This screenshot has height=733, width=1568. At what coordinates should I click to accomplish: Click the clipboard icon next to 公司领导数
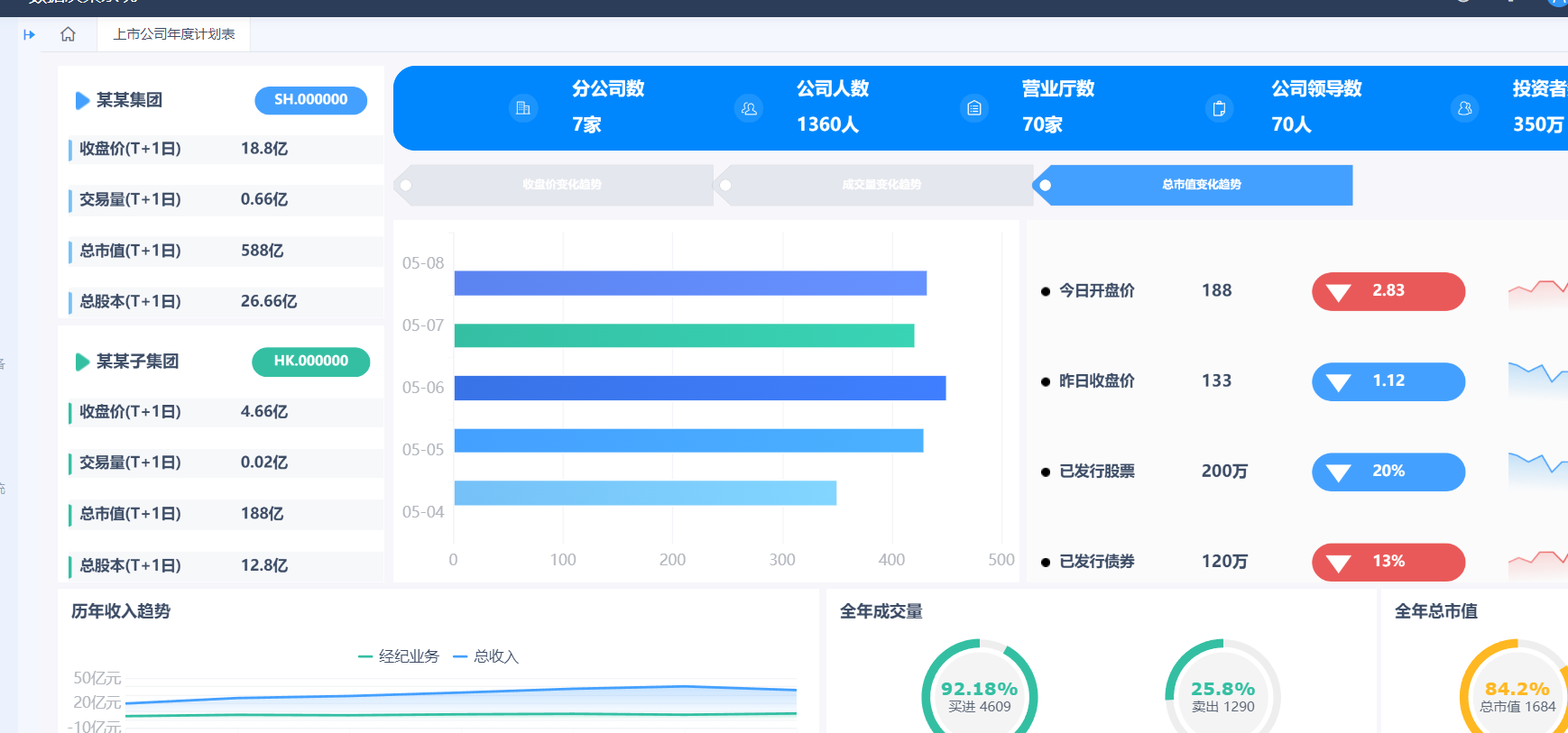pyautogui.click(x=1219, y=108)
